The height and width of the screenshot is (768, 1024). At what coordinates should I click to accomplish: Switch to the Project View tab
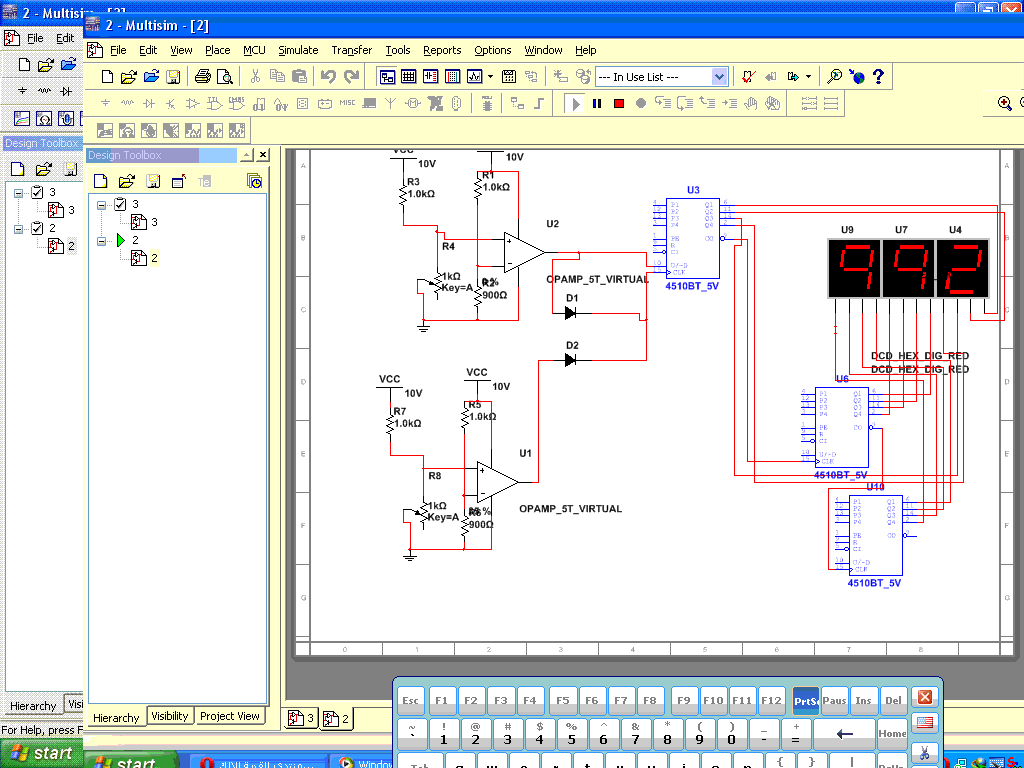230,716
